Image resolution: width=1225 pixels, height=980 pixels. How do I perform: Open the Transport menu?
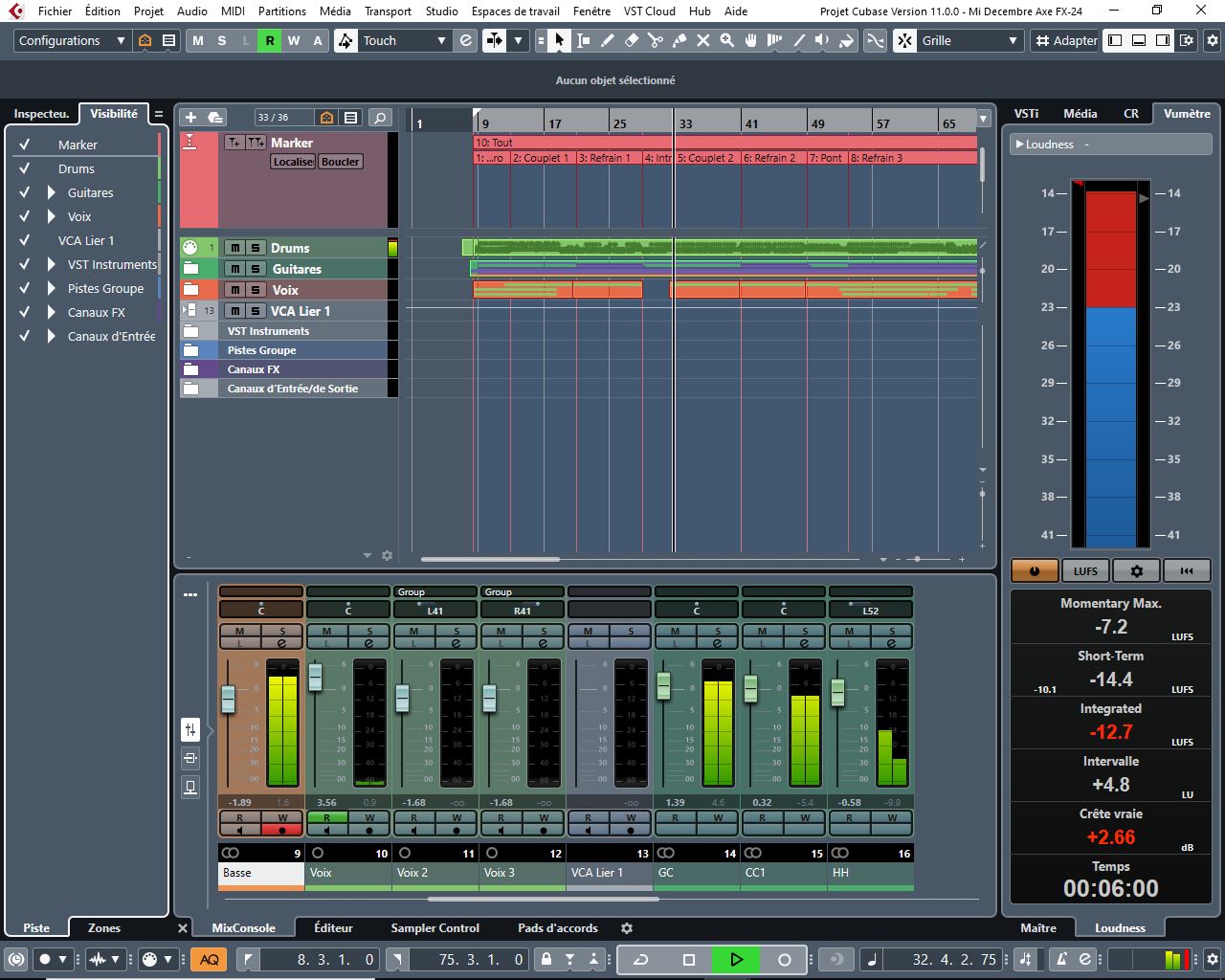(x=388, y=11)
